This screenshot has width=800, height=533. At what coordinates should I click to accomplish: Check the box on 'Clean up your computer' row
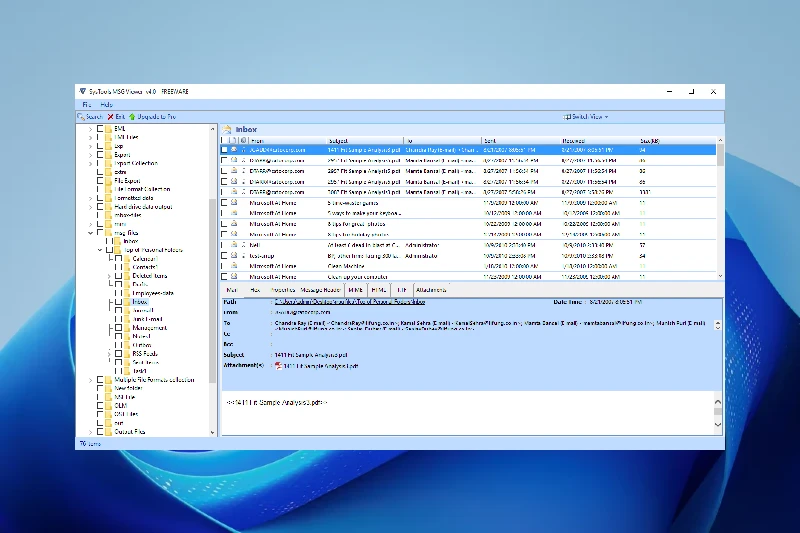point(224,276)
